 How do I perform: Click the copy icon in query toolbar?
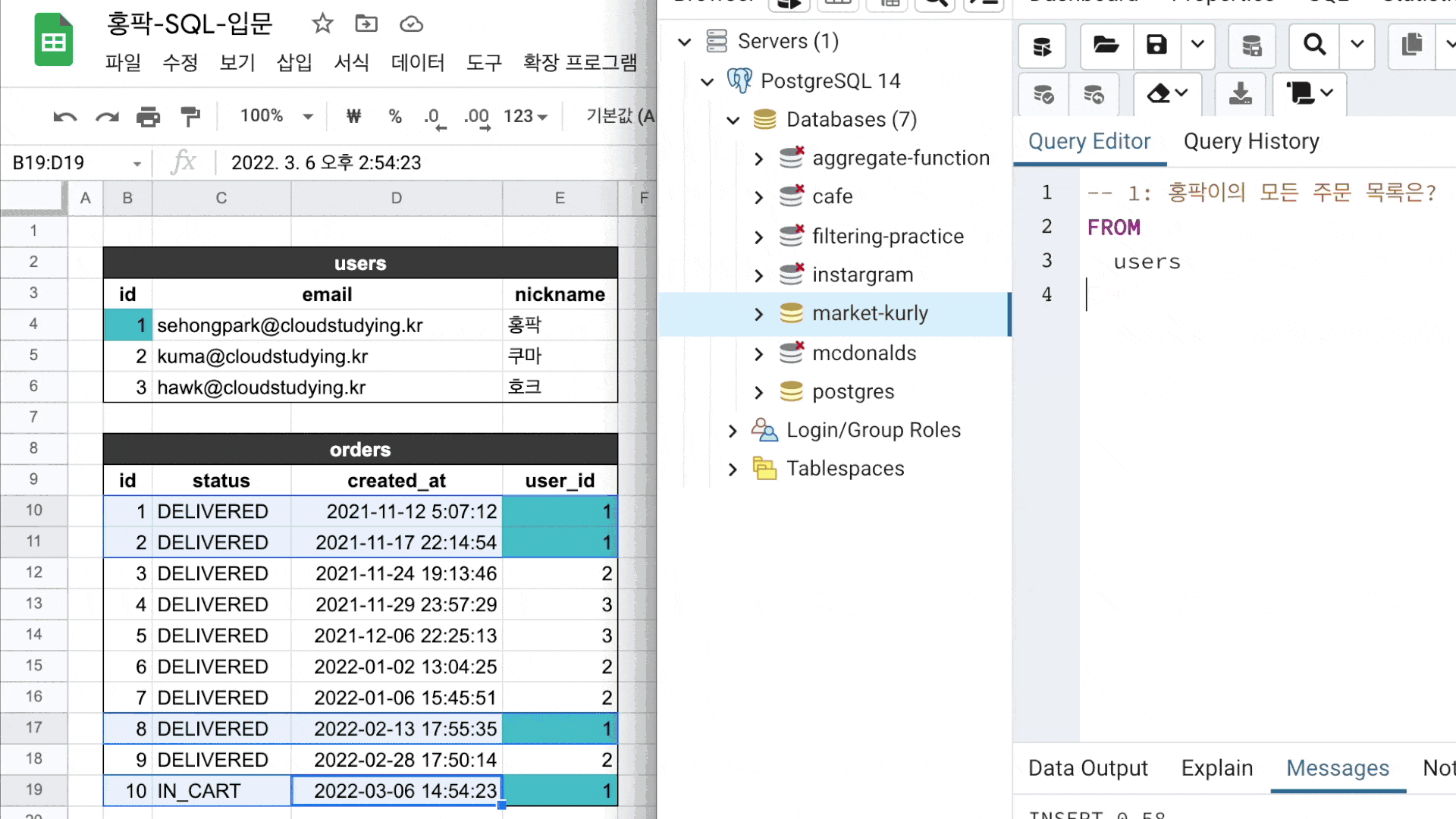(x=1411, y=45)
